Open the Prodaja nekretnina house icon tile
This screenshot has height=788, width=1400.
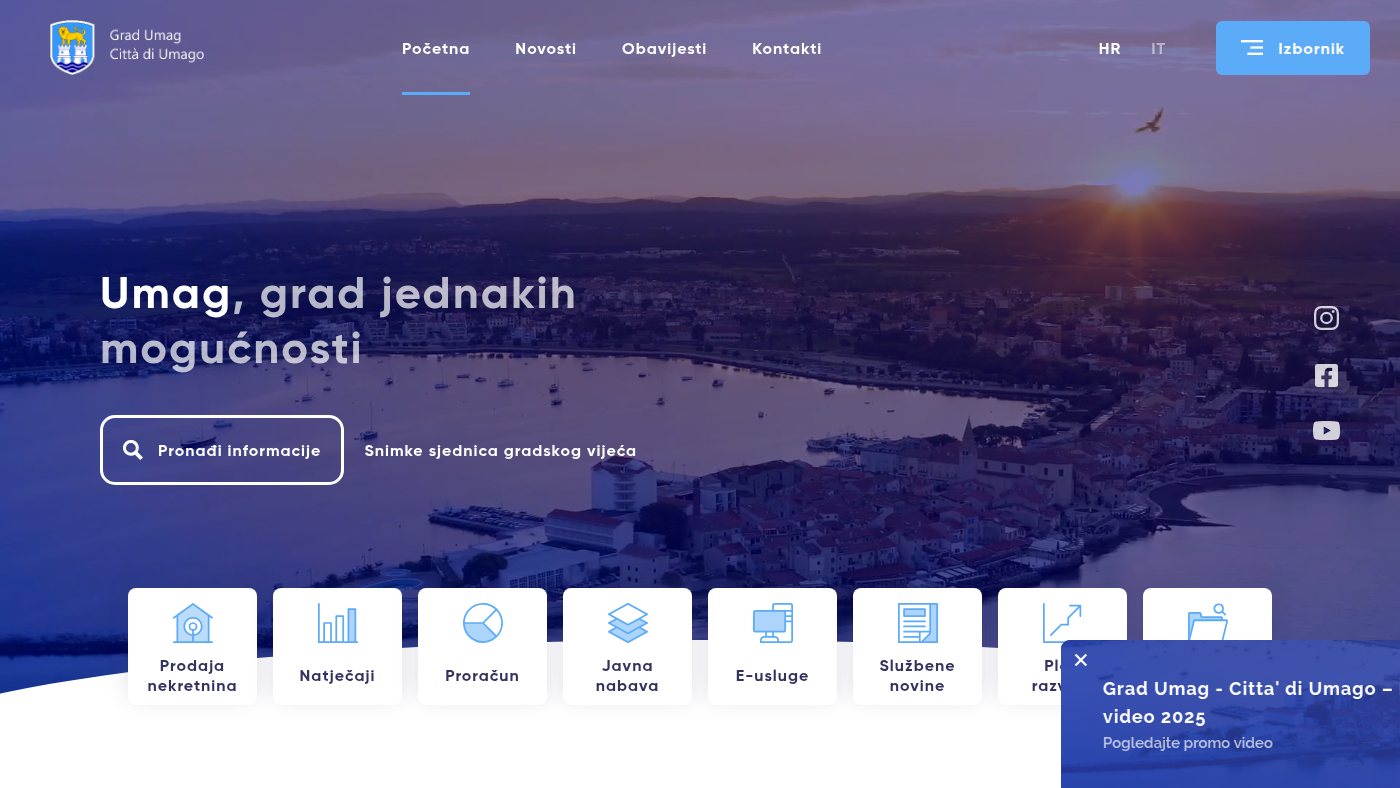tap(192, 646)
